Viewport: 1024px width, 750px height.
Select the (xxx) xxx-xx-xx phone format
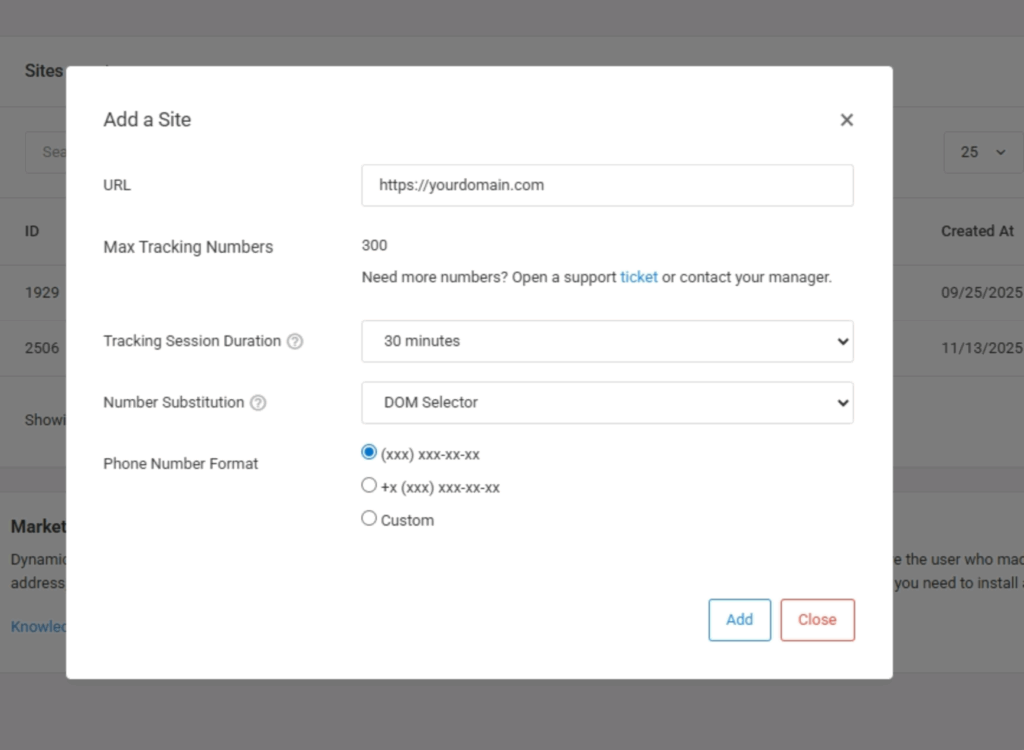coord(369,452)
